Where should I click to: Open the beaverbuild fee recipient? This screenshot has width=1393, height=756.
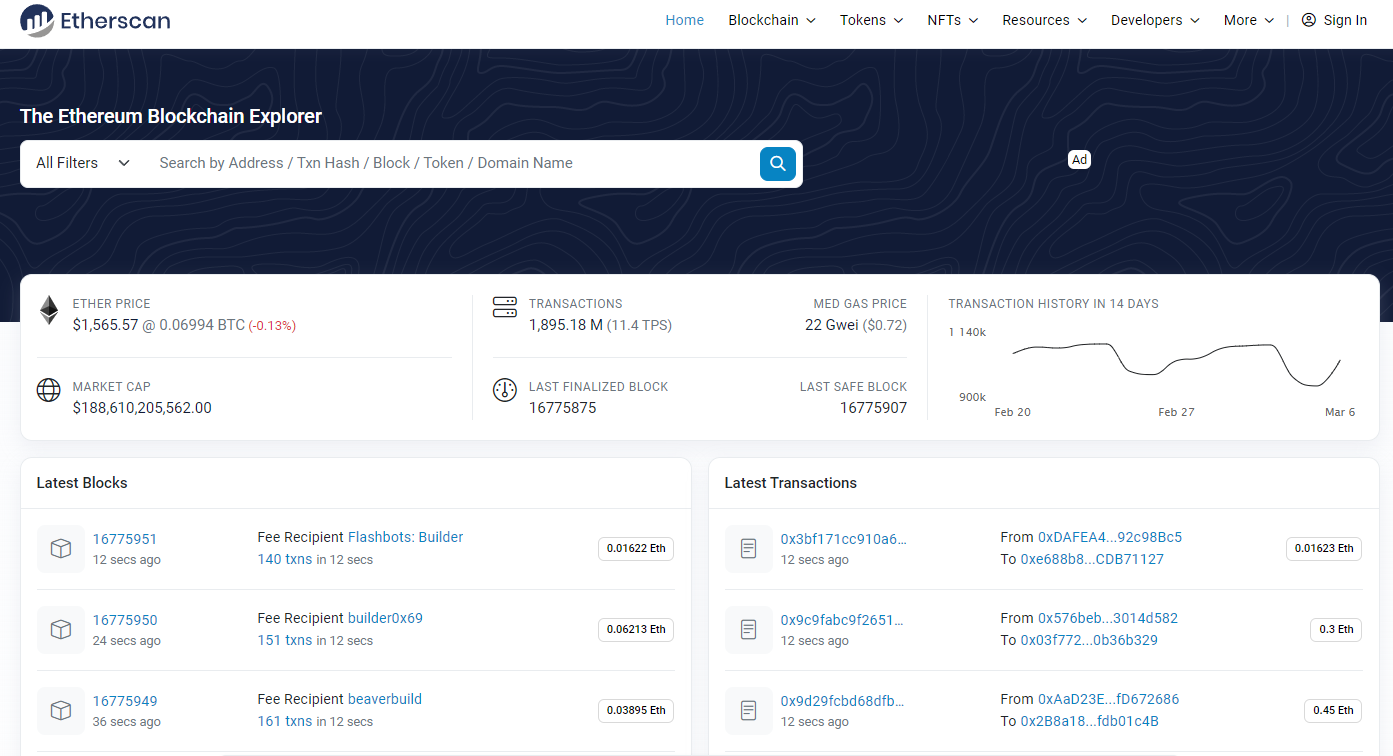pos(385,699)
